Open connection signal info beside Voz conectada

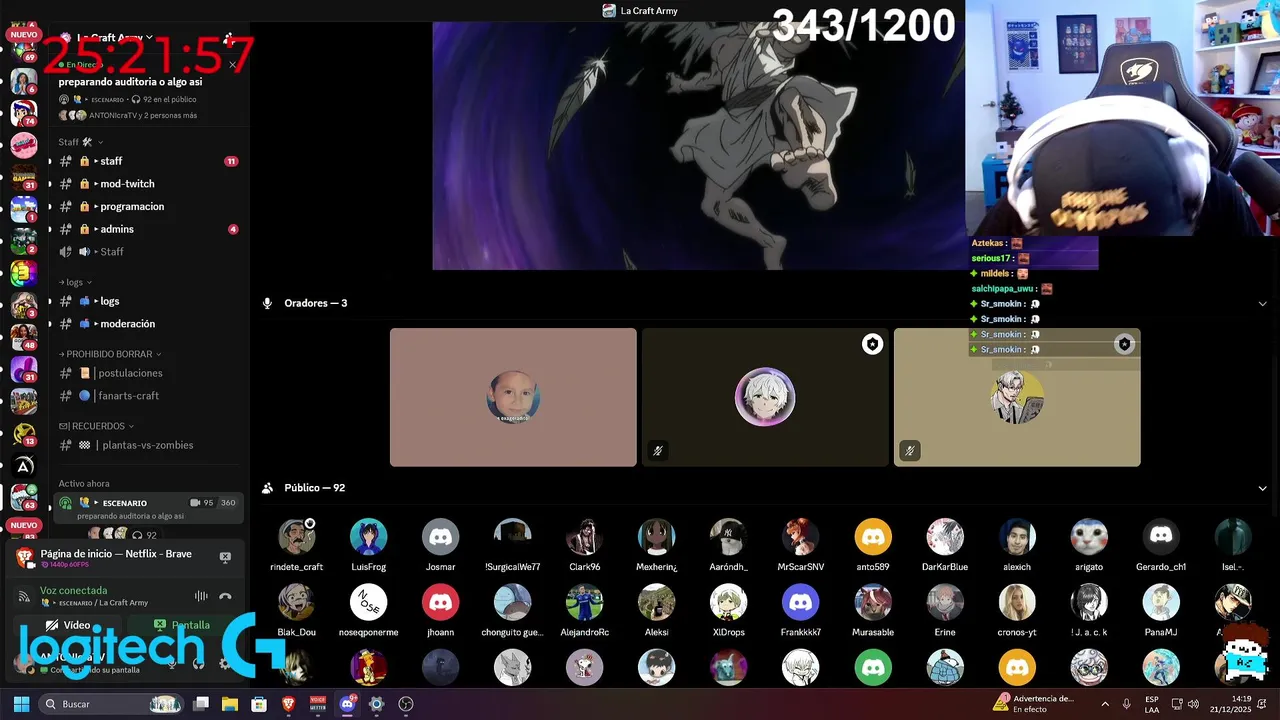pos(24,596)
